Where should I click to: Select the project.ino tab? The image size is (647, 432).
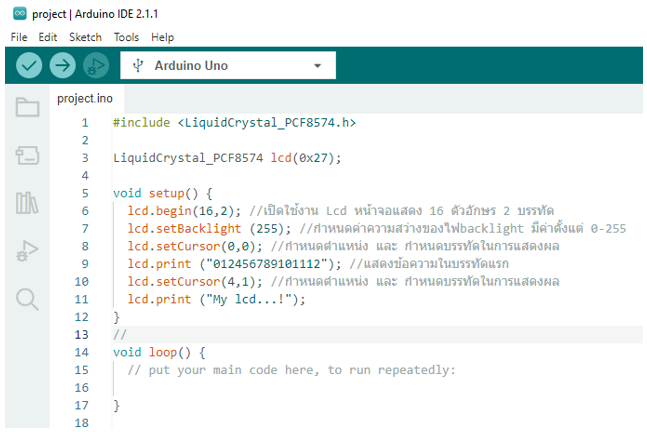[85, 99]
